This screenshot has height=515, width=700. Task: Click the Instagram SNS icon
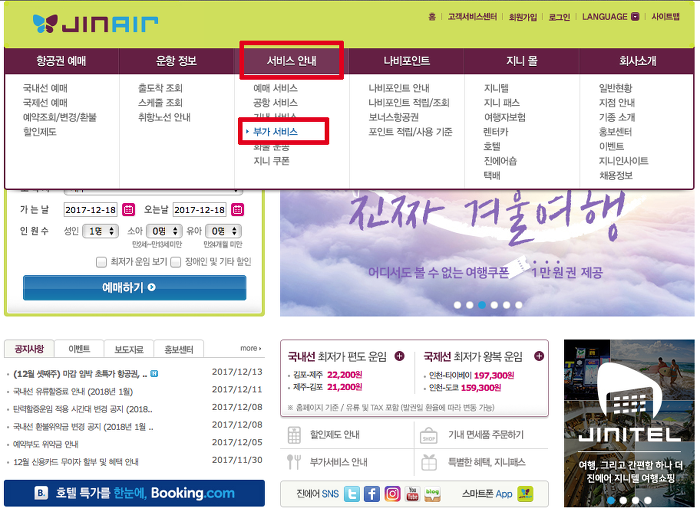coord(392,494)
